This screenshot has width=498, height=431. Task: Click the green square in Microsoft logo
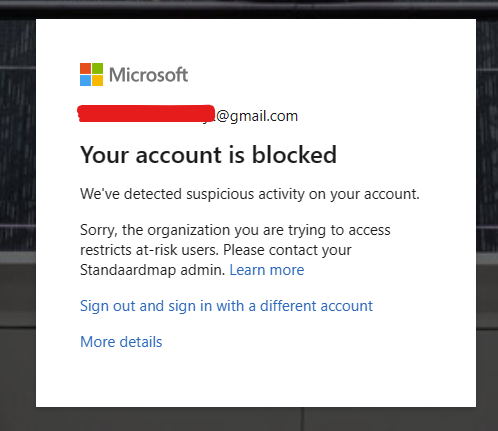coord(97,68)
